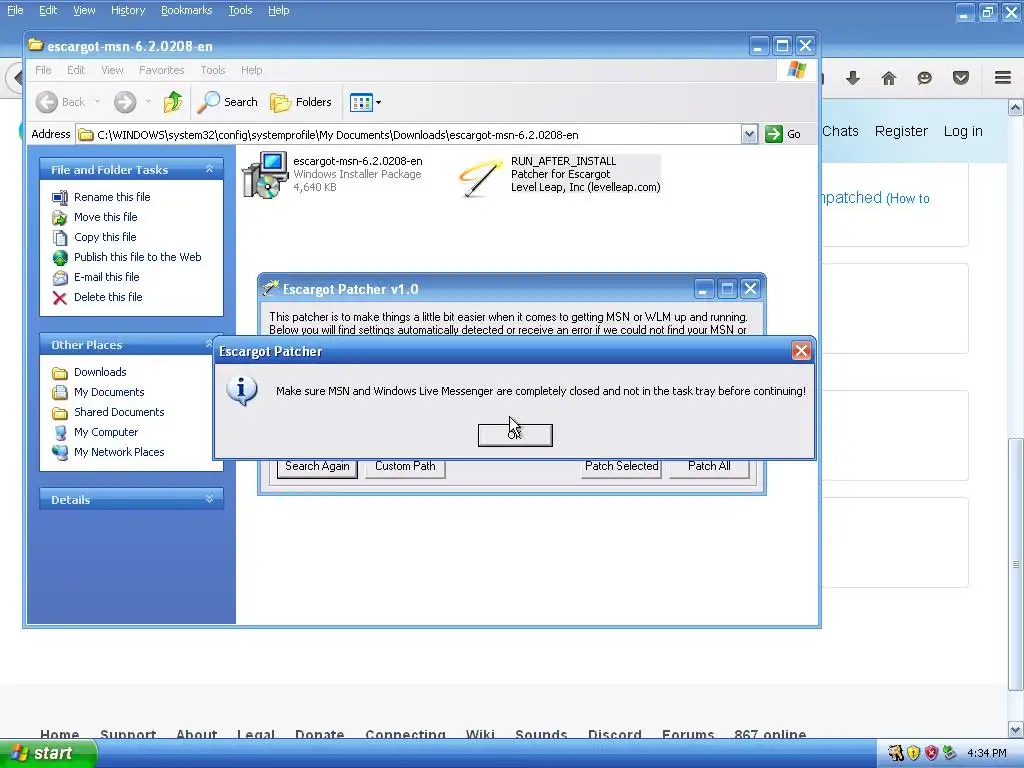Expand the Details panel

point(210,499)
